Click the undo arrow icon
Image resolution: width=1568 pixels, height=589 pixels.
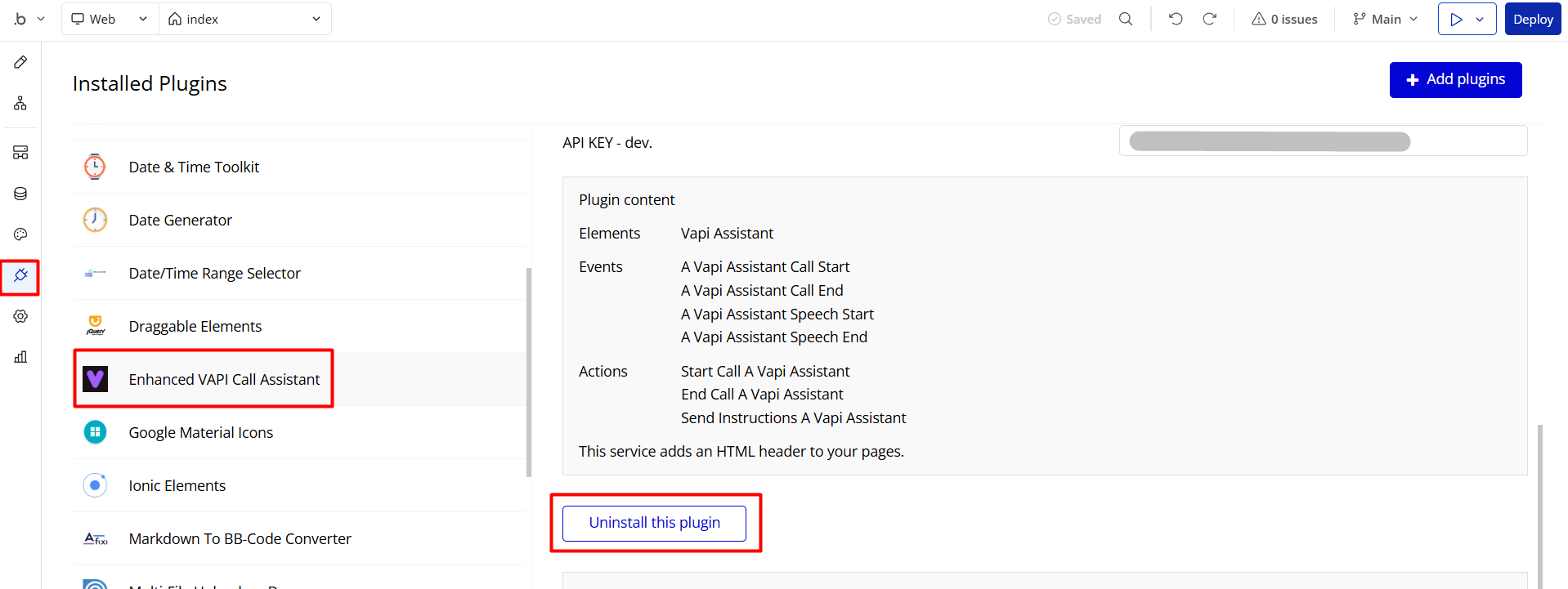[x=1176, y=19]
